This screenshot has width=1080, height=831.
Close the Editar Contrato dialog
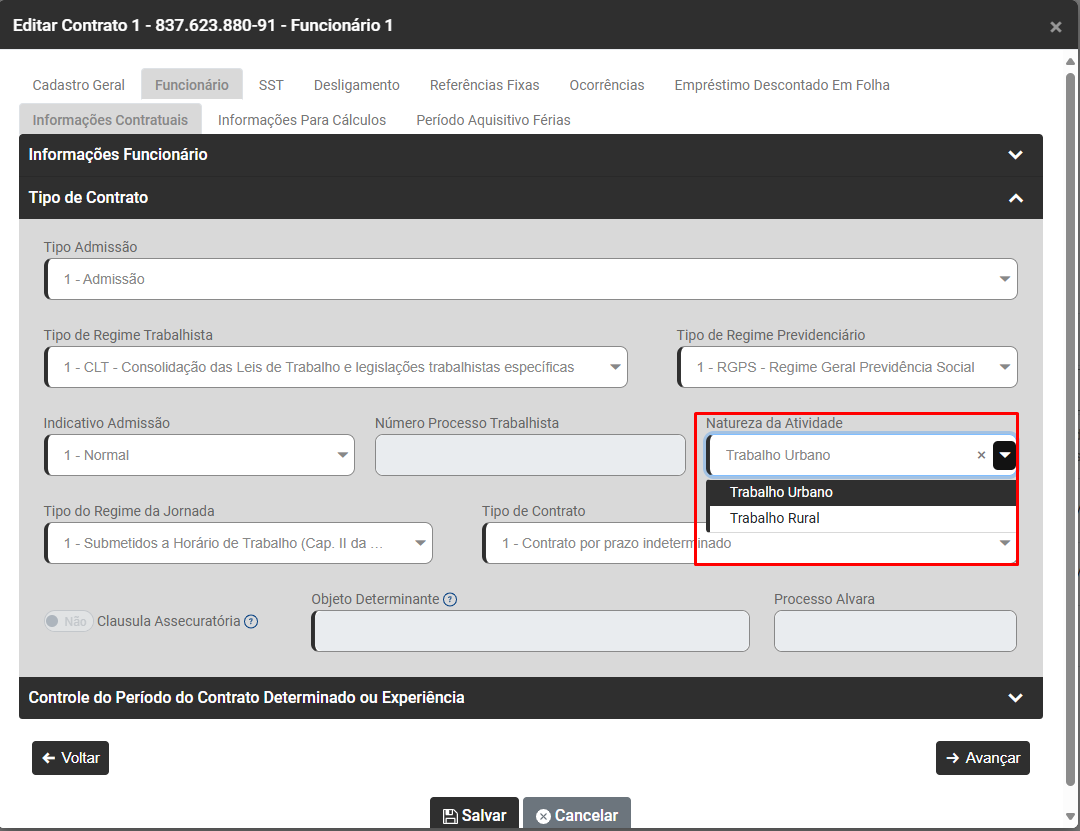coord(1055,27)
